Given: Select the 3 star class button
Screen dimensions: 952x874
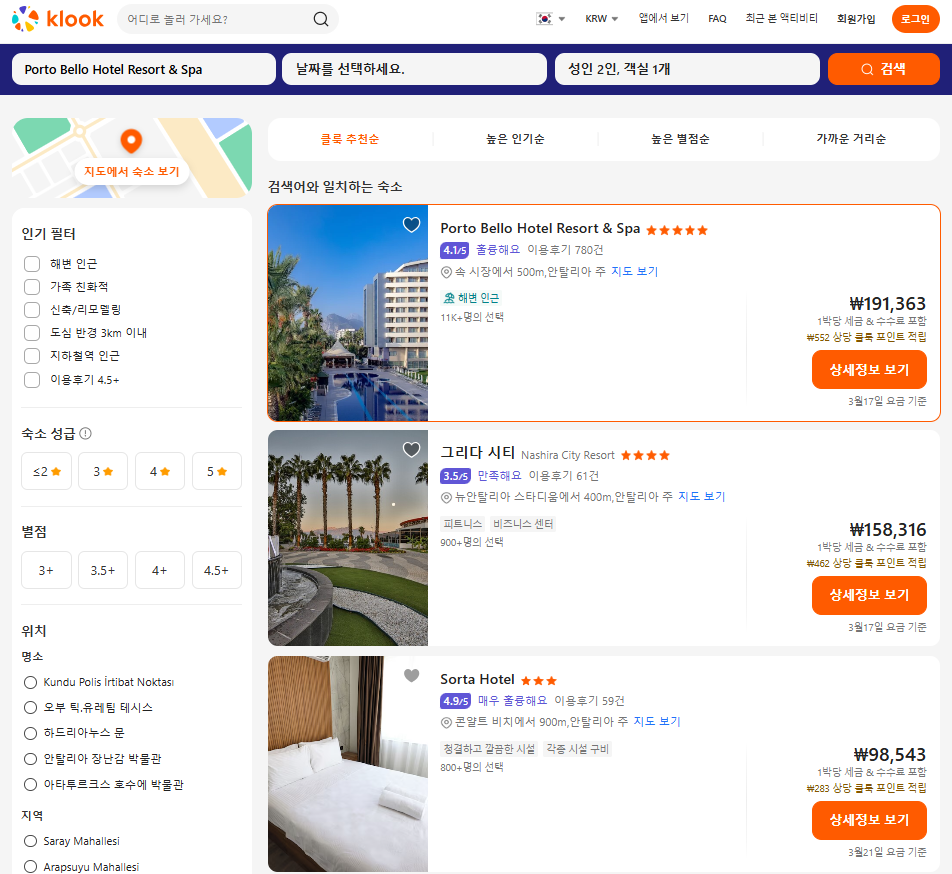Looking at the screenshot, I should (103, 471).
